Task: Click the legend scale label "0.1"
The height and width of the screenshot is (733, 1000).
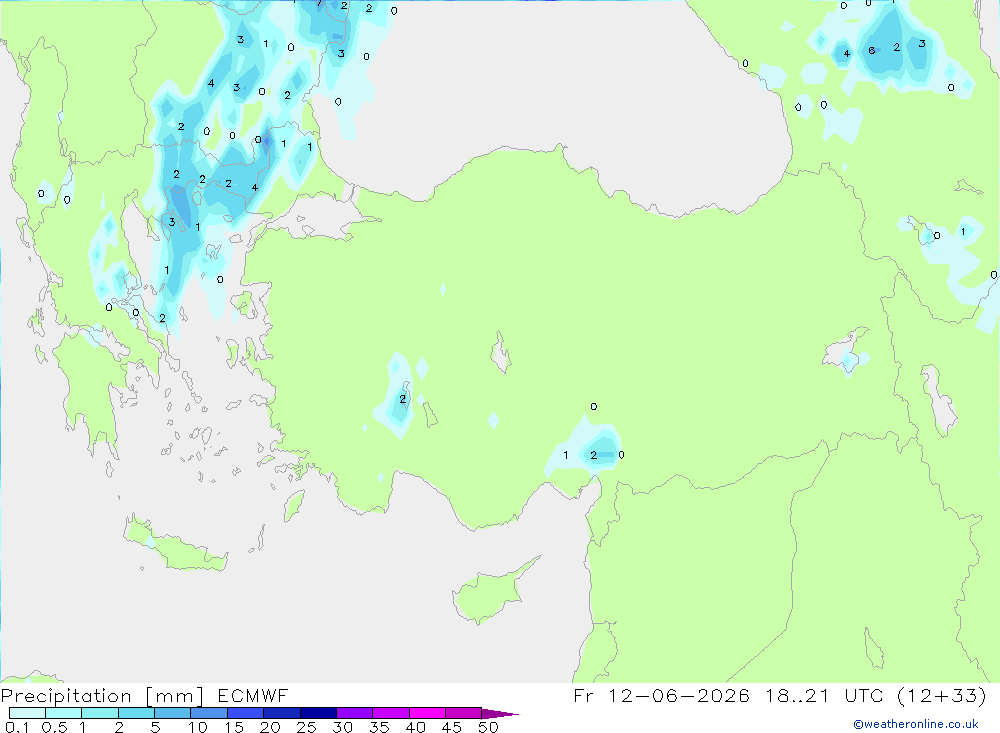Action: click(x=17, y=727)
